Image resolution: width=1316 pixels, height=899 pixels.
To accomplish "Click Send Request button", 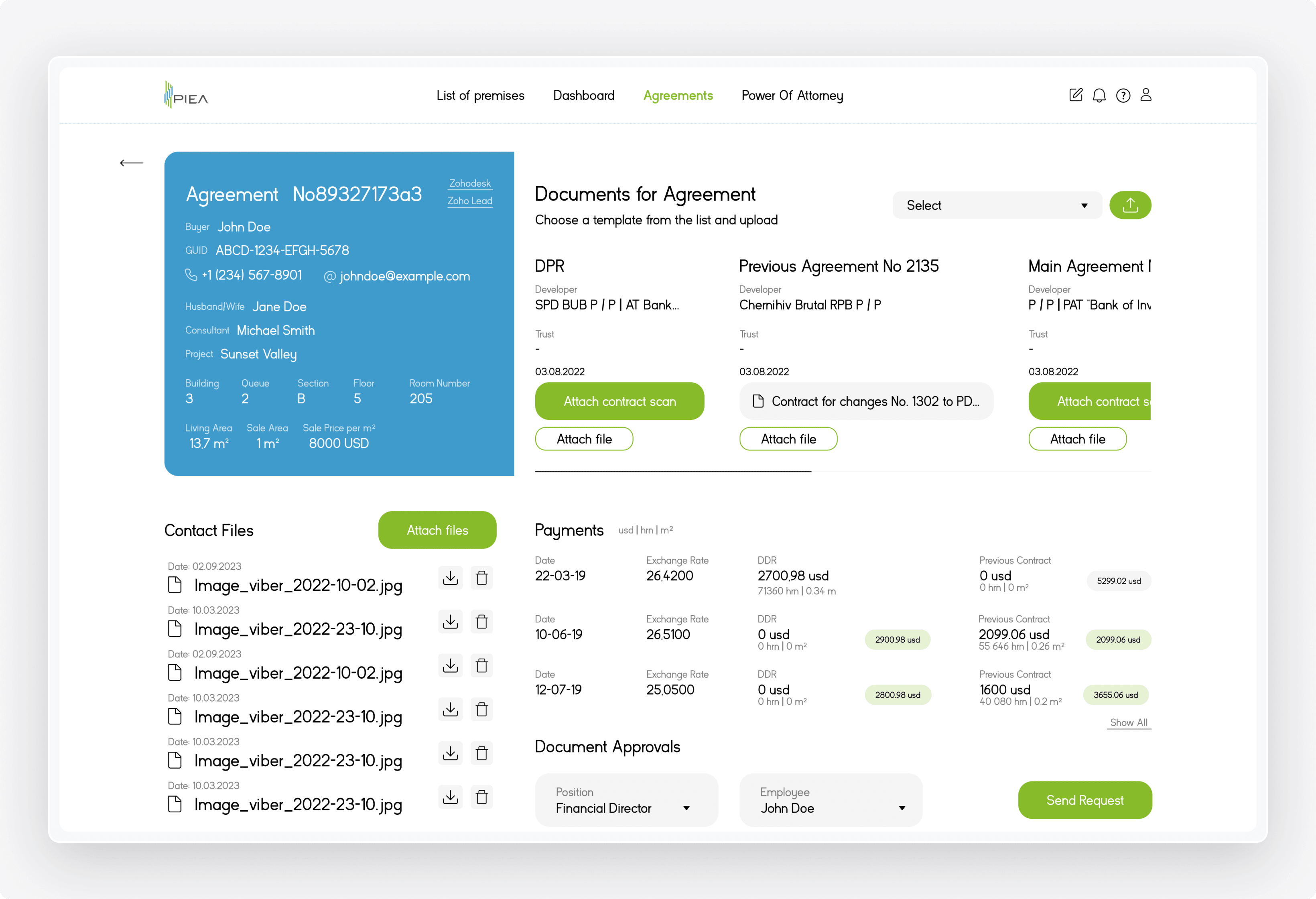I will (x=1085, y=800).
